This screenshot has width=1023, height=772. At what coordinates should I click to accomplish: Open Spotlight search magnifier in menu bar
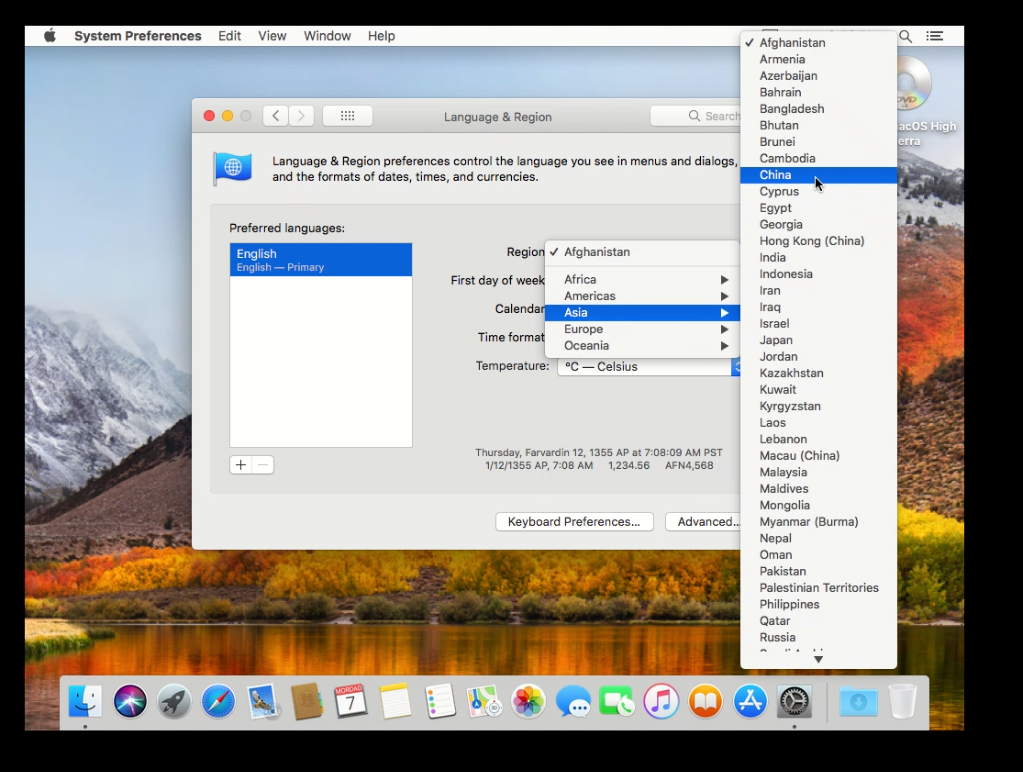[x=906, y=36]
